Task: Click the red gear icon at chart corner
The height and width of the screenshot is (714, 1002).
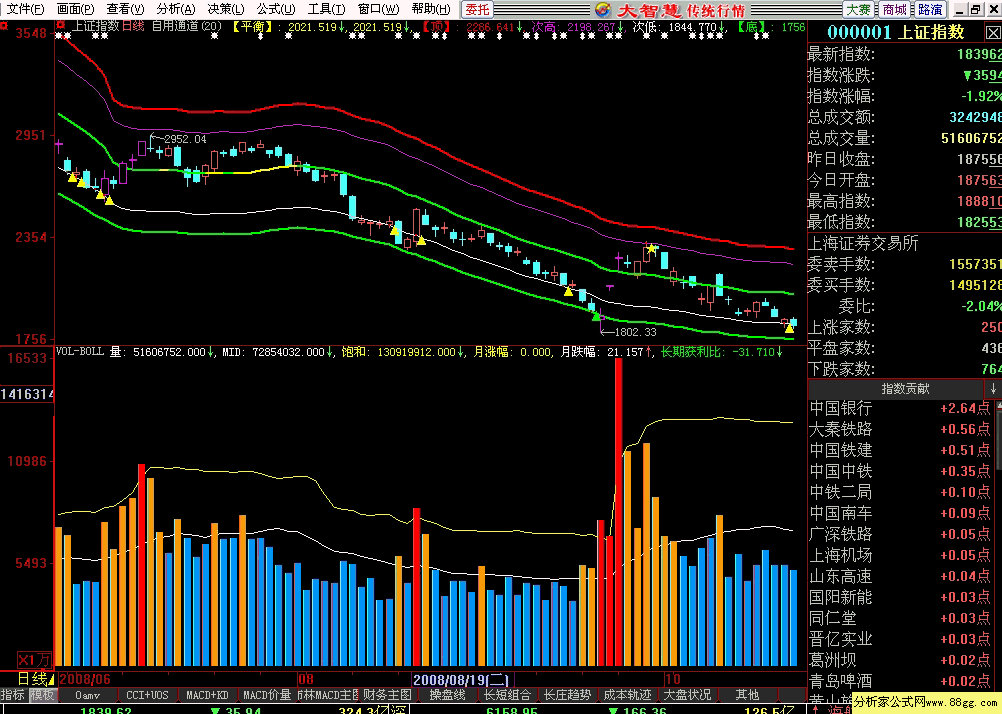Action: coord(4,26)
